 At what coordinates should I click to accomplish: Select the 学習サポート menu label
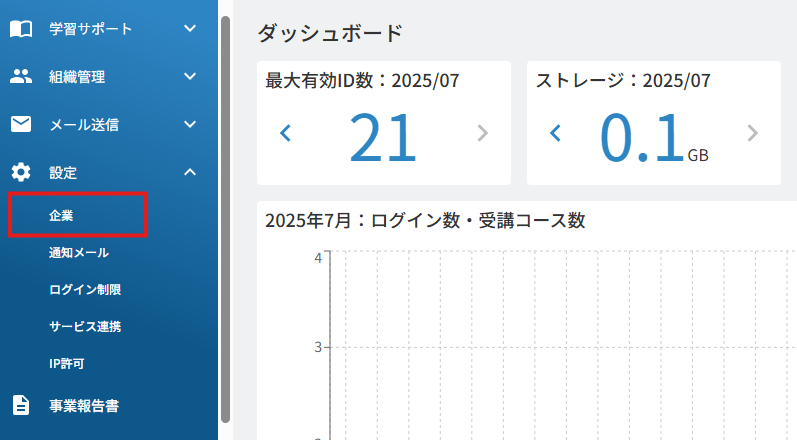pos(90,29)
